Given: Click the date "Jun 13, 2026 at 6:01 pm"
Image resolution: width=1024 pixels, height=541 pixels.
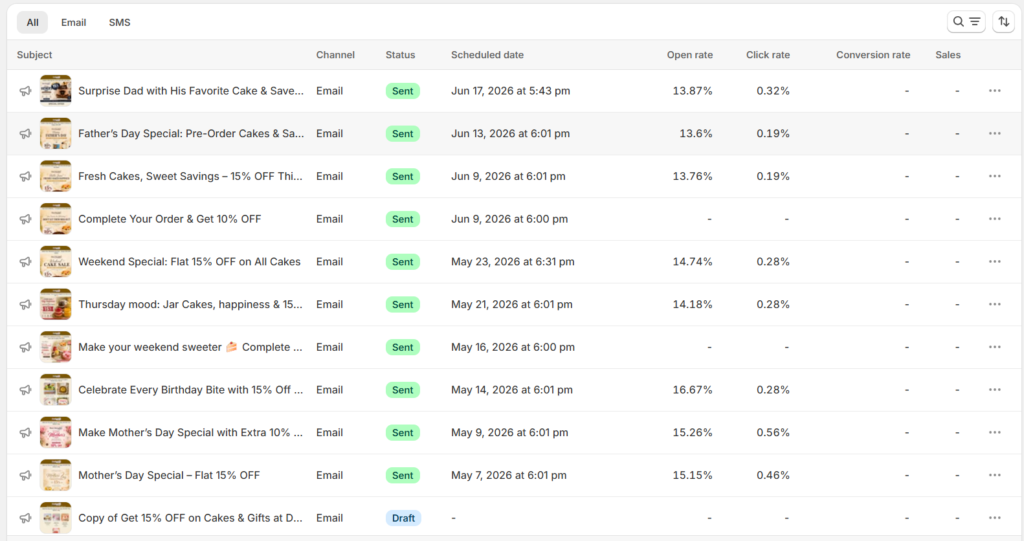Looking at the screenshot, I should pos(510,133).
